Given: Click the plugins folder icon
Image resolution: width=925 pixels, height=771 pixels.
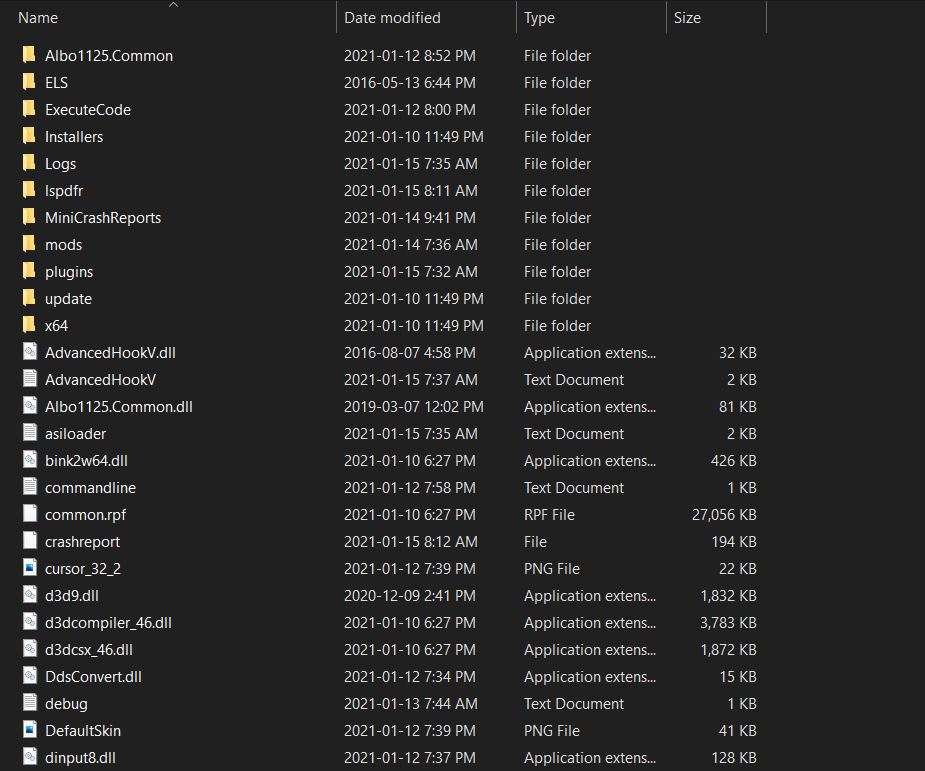Looking at the screenshot, I should coord(28,271).
